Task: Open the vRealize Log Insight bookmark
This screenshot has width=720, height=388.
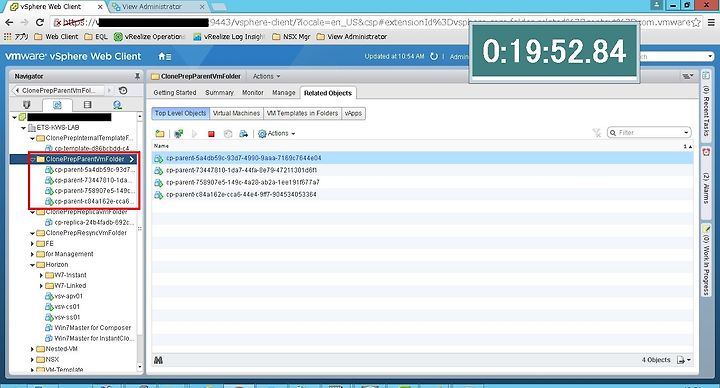Action: [x=229, y=37]
